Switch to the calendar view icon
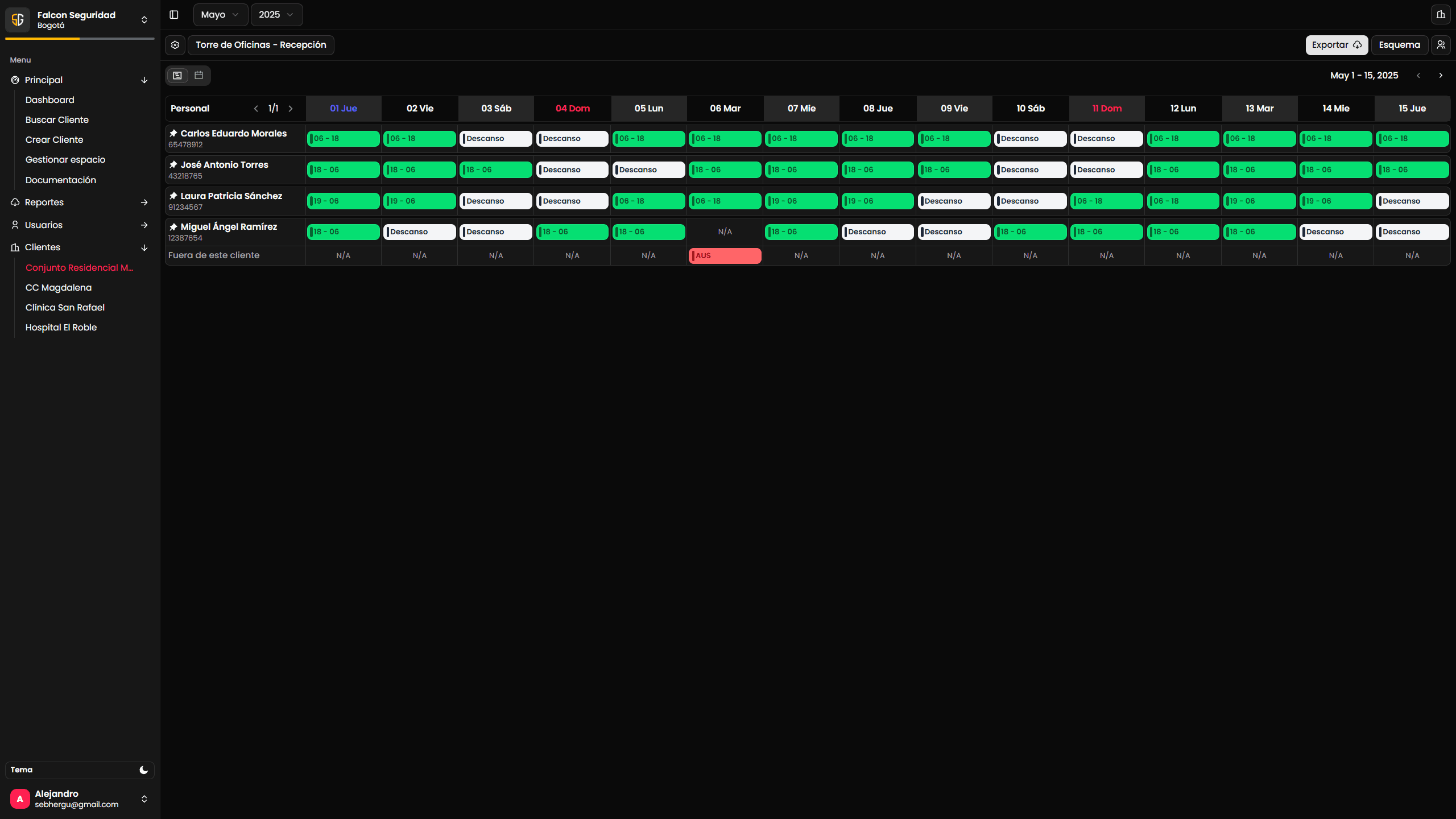Screen dimensions: 1456x819 198,75
